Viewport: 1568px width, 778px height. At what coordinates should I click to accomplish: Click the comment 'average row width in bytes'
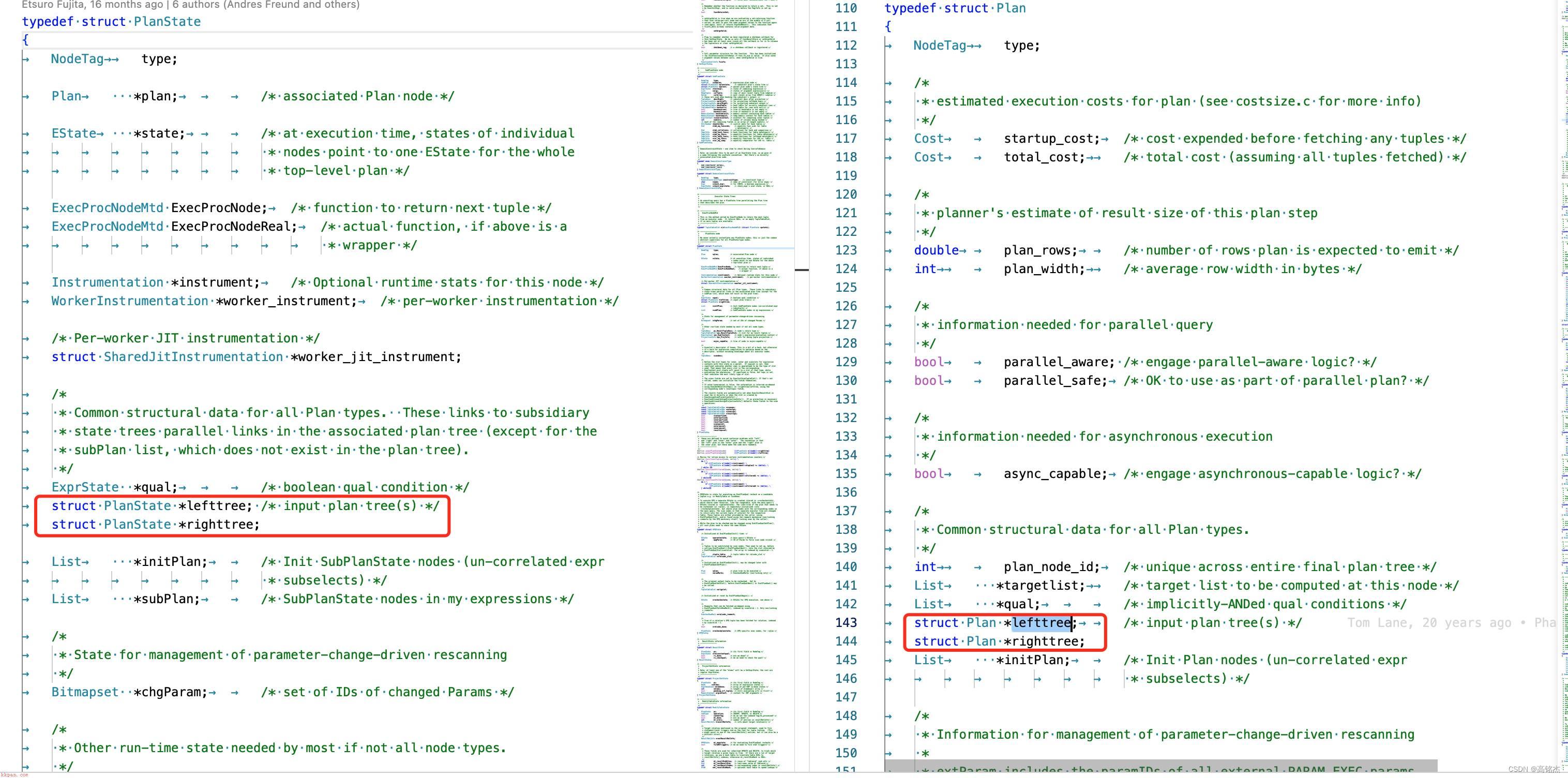[x=1242, y=269]
